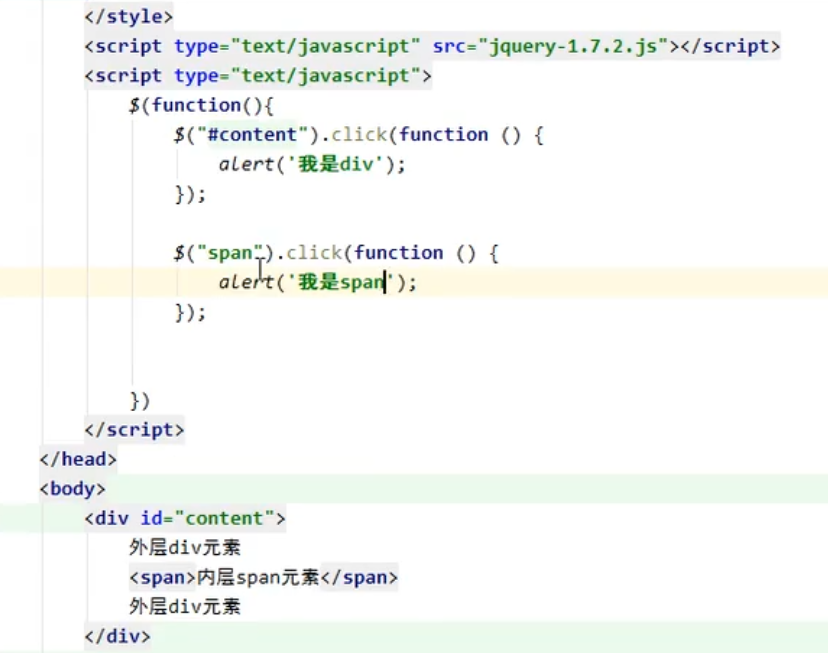Click the 内层span元素 text

point(258,578)
